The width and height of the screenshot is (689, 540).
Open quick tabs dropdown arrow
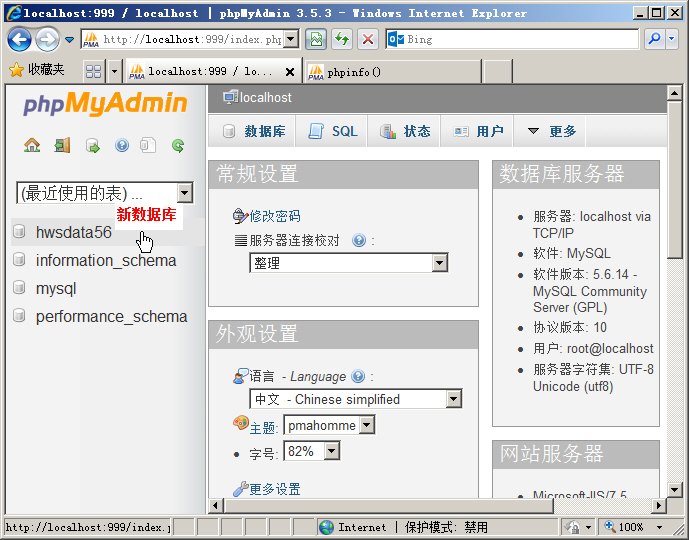pyautogui.click(x=115, y=71)
